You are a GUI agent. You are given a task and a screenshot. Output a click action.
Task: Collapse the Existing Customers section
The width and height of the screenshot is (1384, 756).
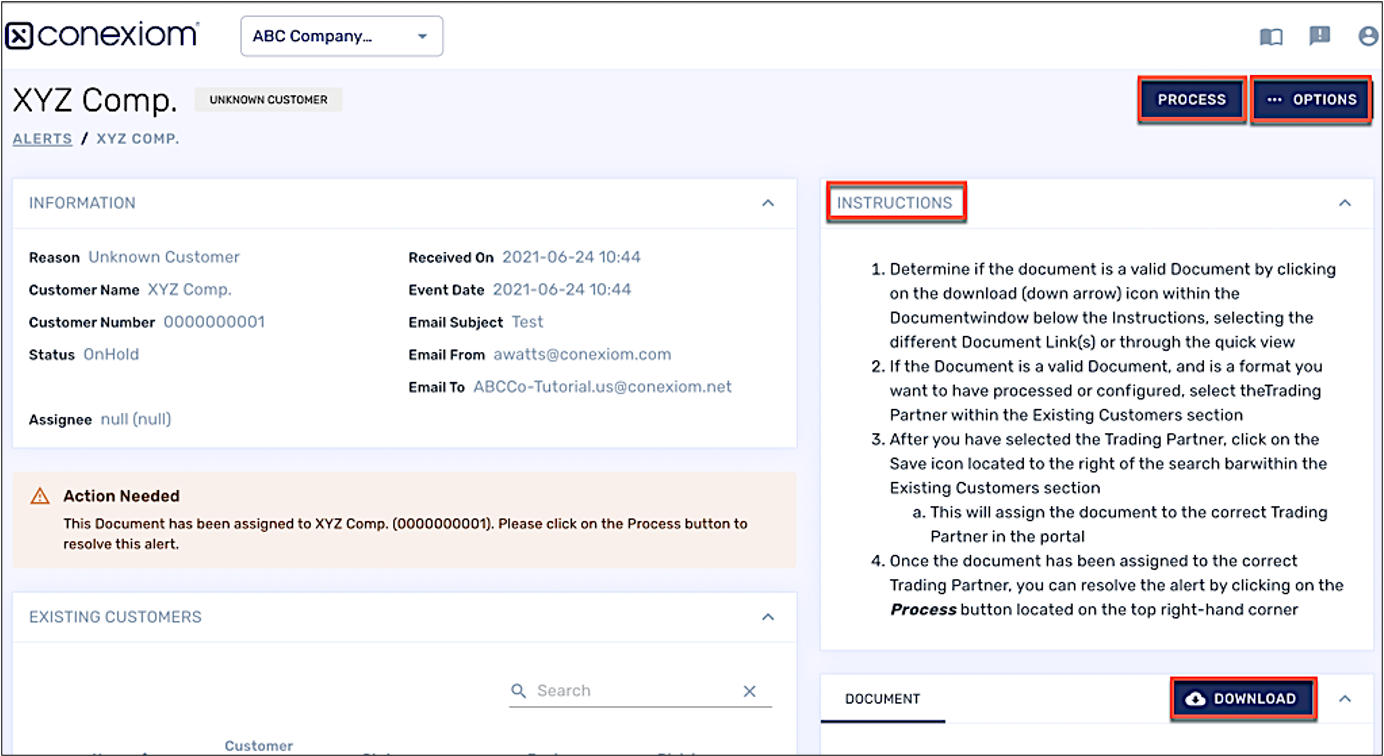tap(768, 617)
